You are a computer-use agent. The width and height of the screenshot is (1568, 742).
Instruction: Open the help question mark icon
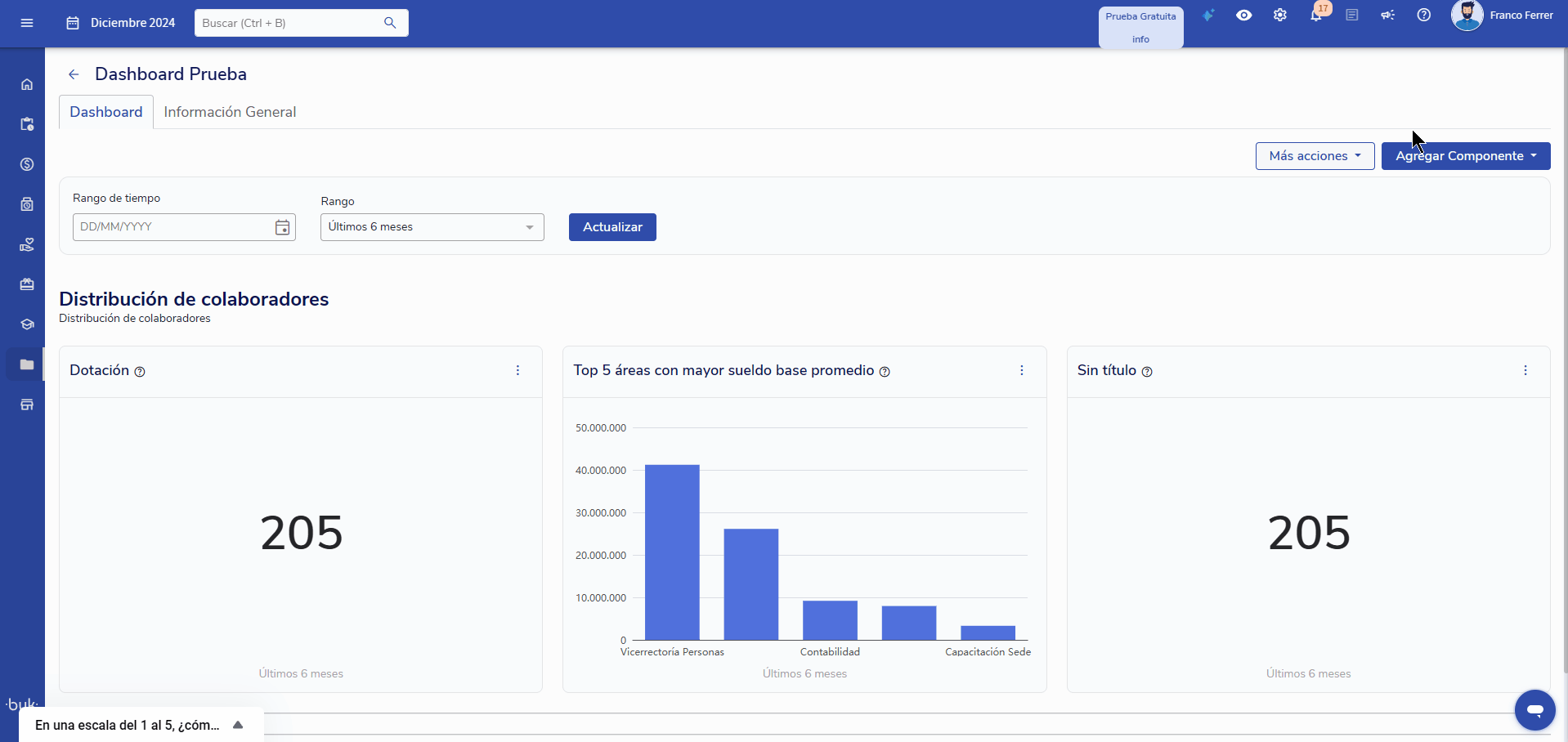(1423, 16)
